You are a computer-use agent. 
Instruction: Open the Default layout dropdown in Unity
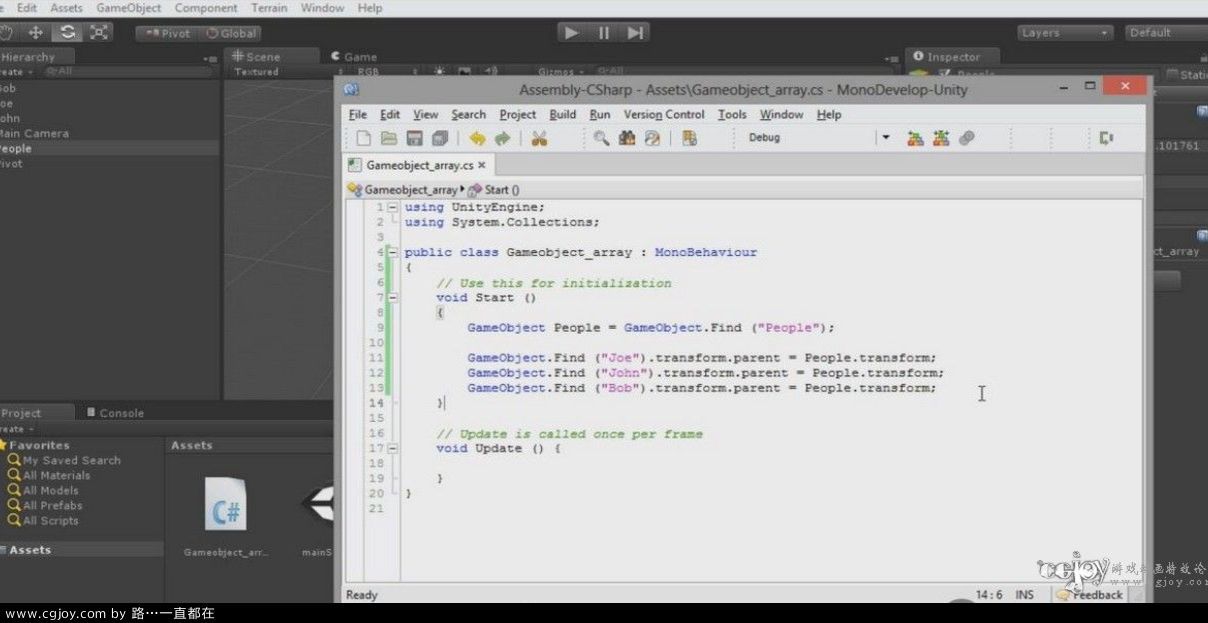point(1165,33)
